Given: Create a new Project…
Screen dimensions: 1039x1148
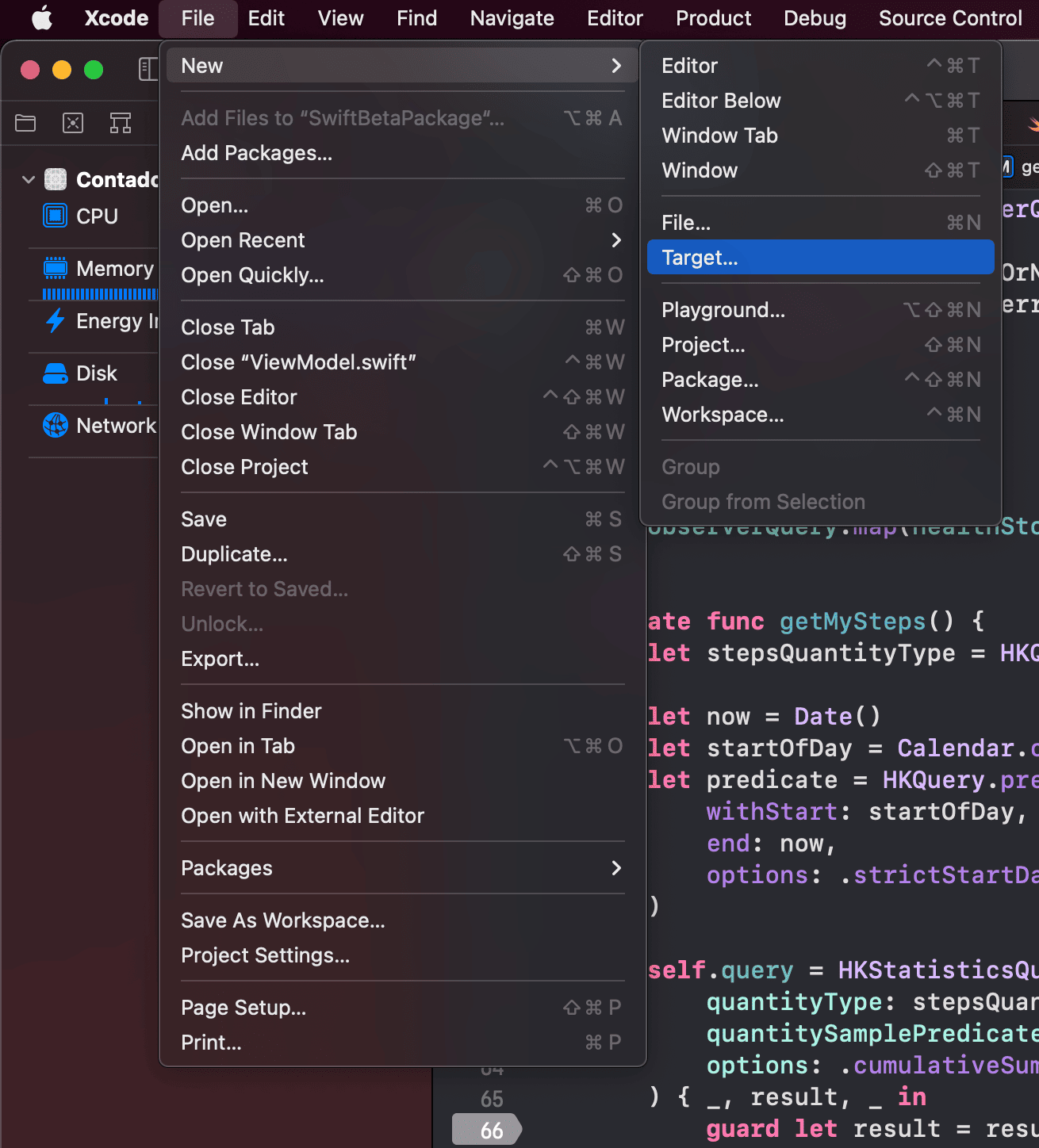Looking at the screenshot, I should tap(821, 345).
